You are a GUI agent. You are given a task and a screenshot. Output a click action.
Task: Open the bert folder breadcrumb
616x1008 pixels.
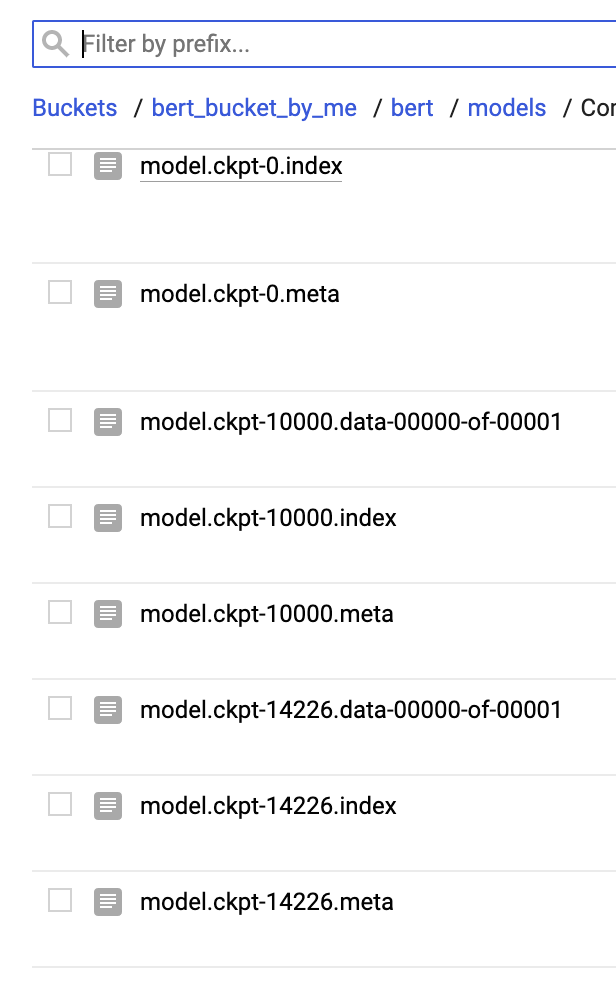tap(412, 108)
